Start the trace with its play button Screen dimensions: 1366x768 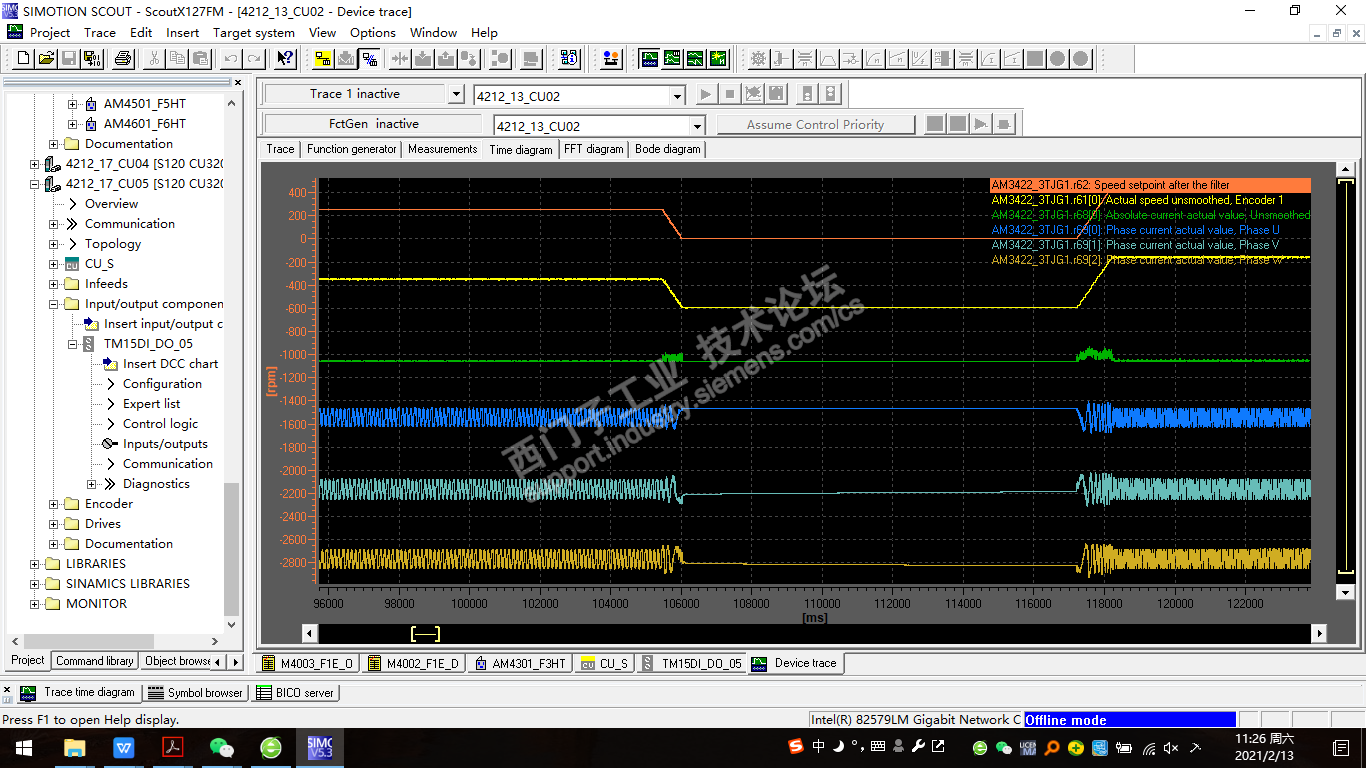click(x=706, y=95)
